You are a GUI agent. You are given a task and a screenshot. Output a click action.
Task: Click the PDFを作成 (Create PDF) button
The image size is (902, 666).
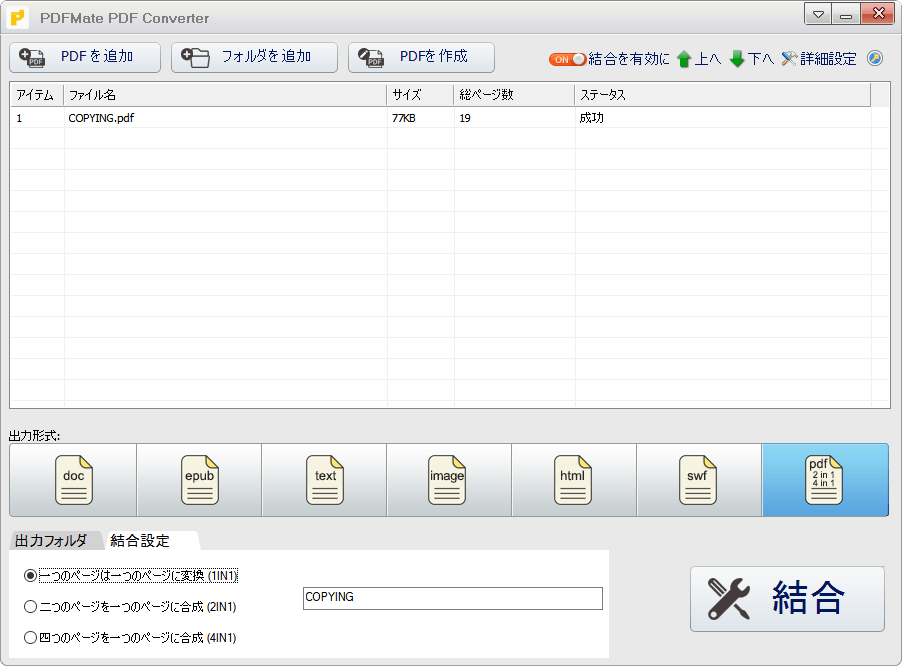pos(421,58)
